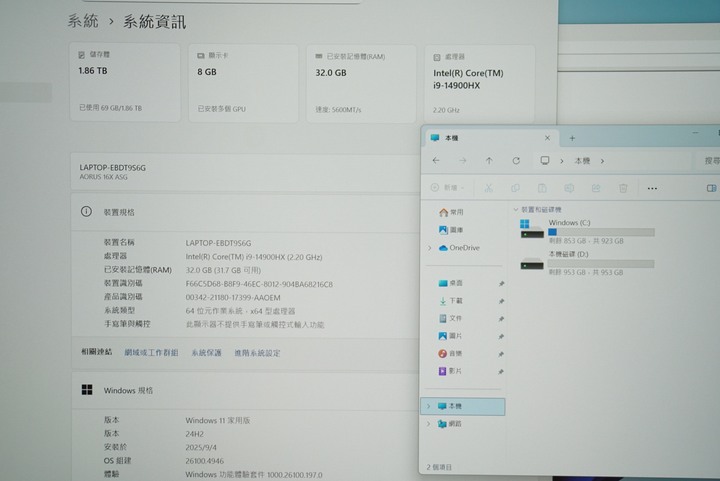Click product ID 00342-21180-17399-AAOEM
720x481 pixels.
tap(233, 297)
